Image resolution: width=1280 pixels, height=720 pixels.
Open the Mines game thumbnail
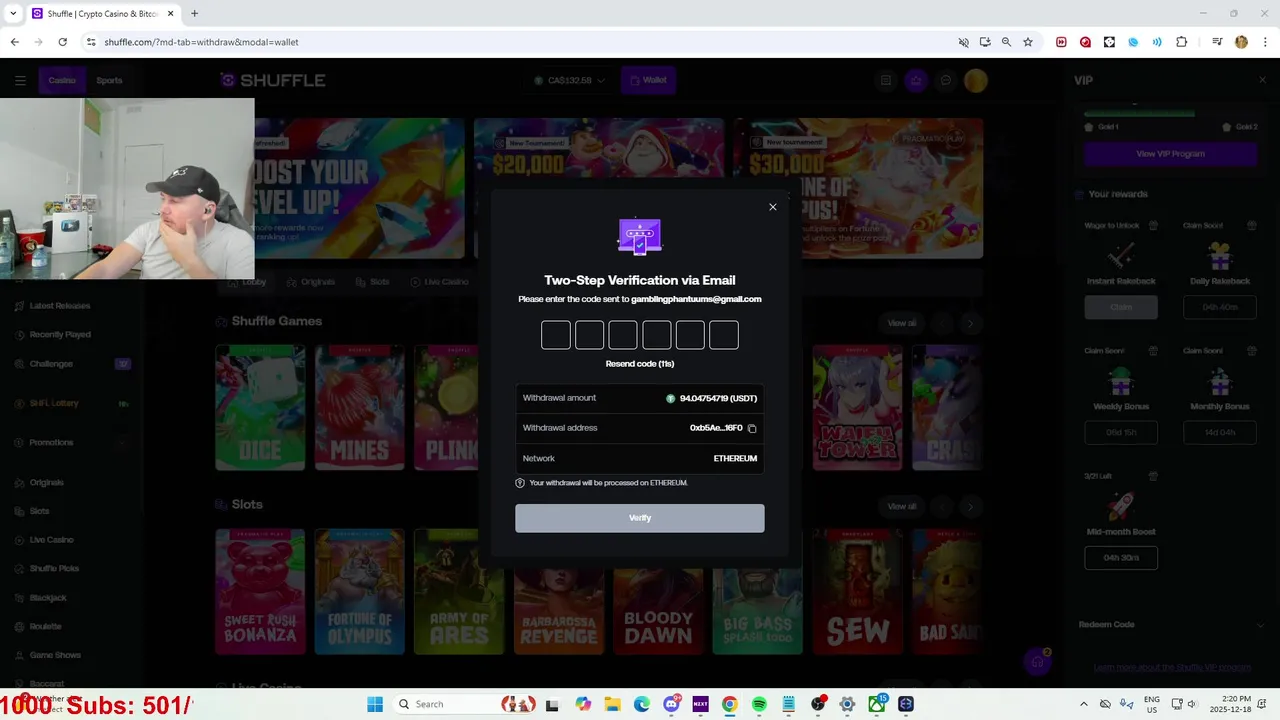click(360, 407)
